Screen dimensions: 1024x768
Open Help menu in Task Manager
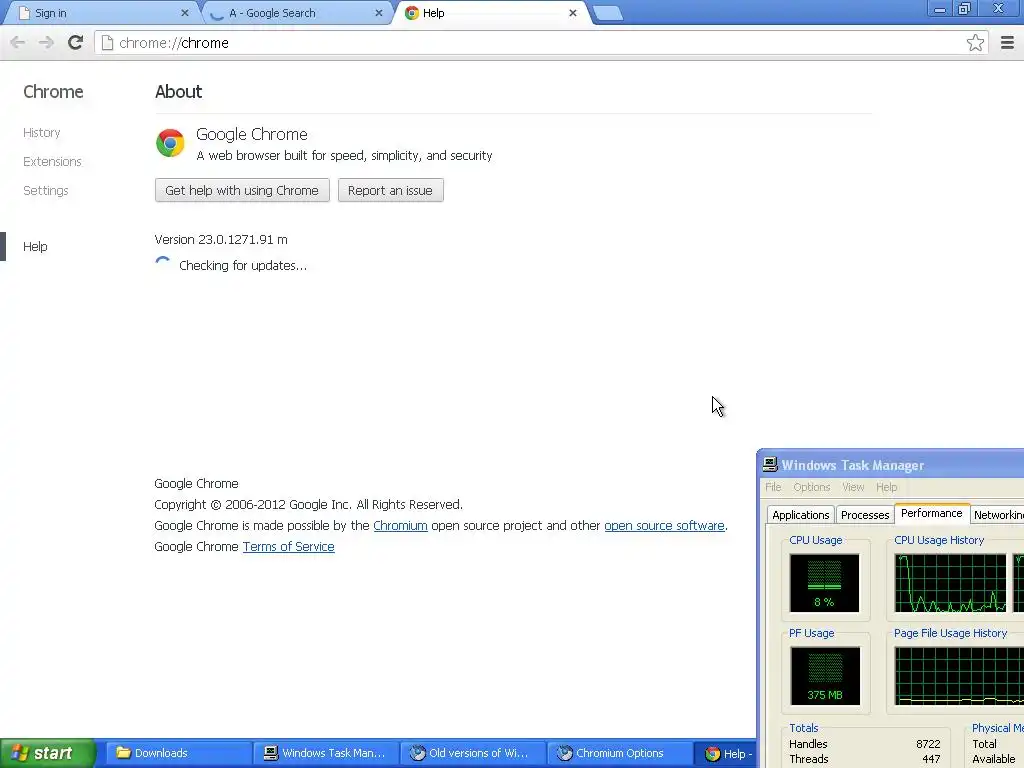886,487
